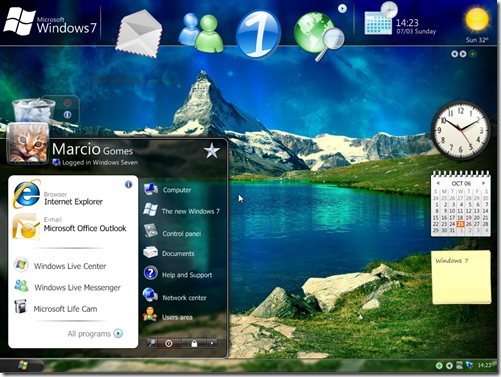Image resolution: width=501 pixels, height=377 pixels.
Task: Open the sun weather gadget
Action: click(x=477, y=20)
